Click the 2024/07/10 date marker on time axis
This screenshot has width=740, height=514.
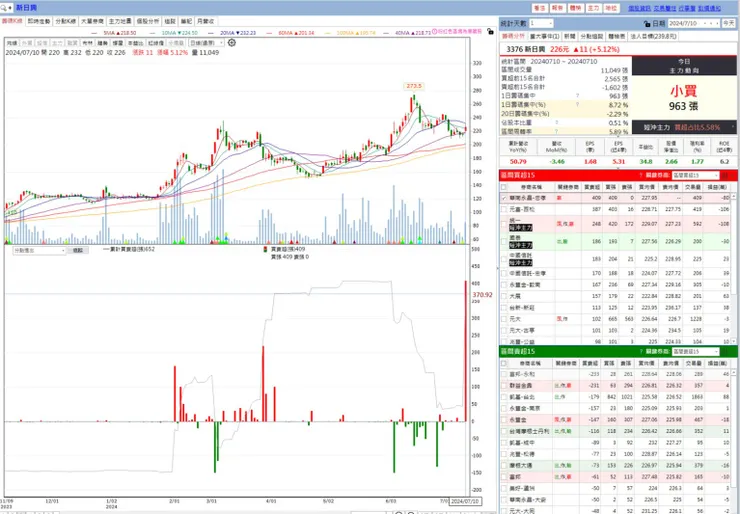[x=465, y=501]
